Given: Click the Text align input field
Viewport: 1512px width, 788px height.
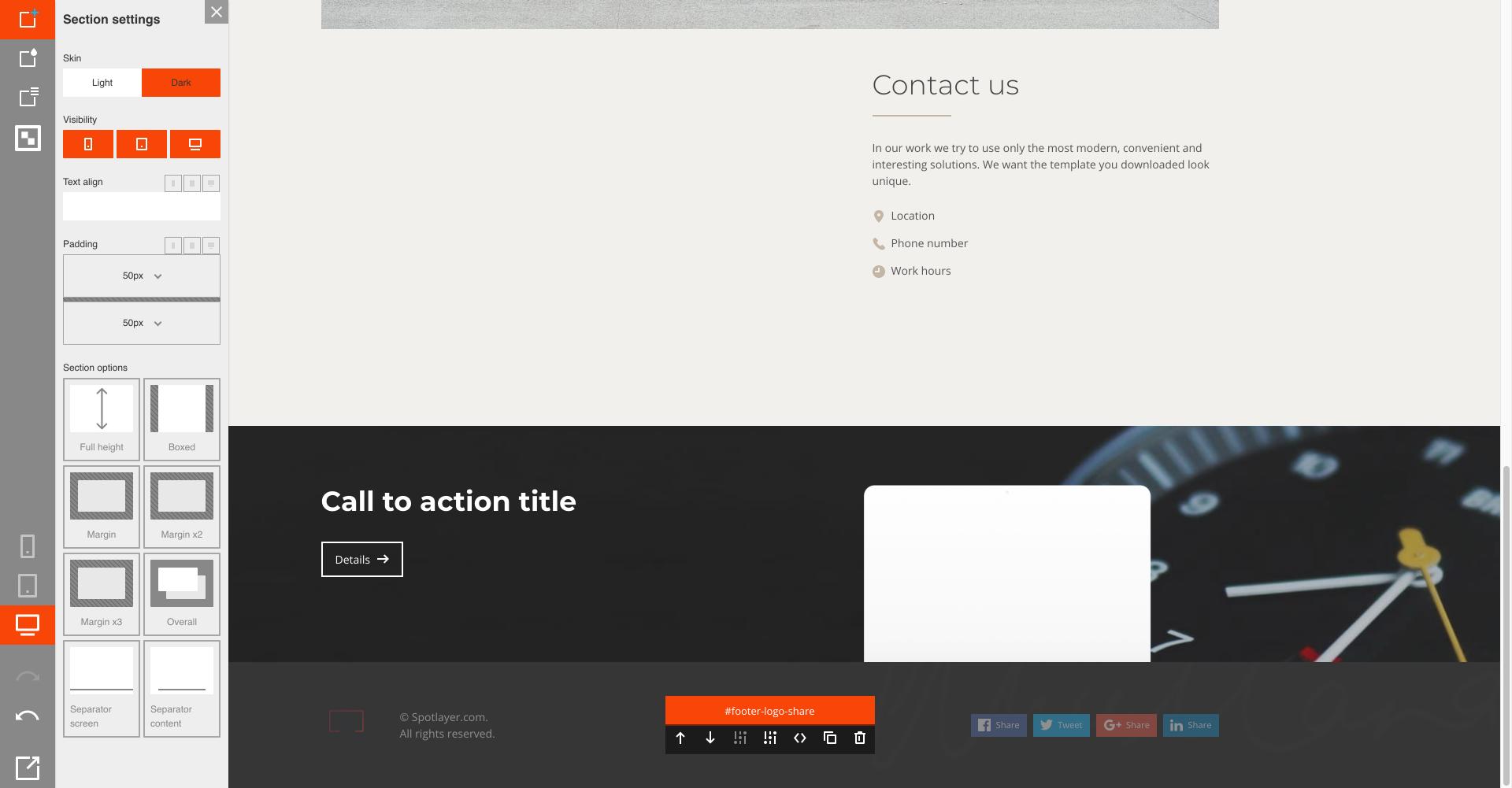Looking at the screenshot, I should (142, 206).
